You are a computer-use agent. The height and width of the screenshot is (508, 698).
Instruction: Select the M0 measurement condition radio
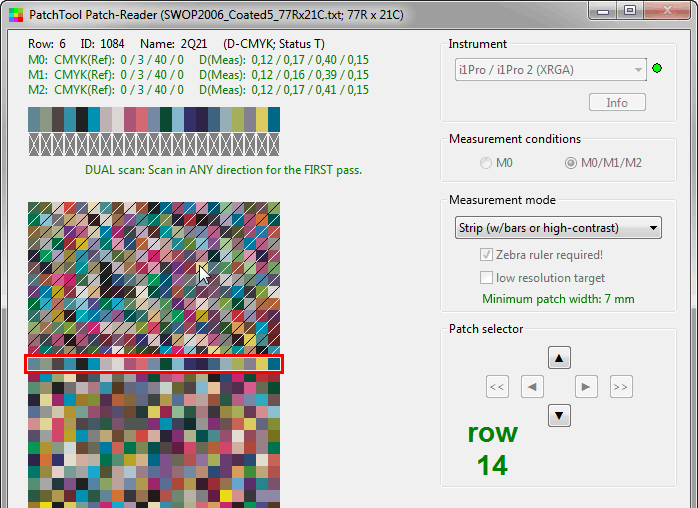tap(487, 163)
